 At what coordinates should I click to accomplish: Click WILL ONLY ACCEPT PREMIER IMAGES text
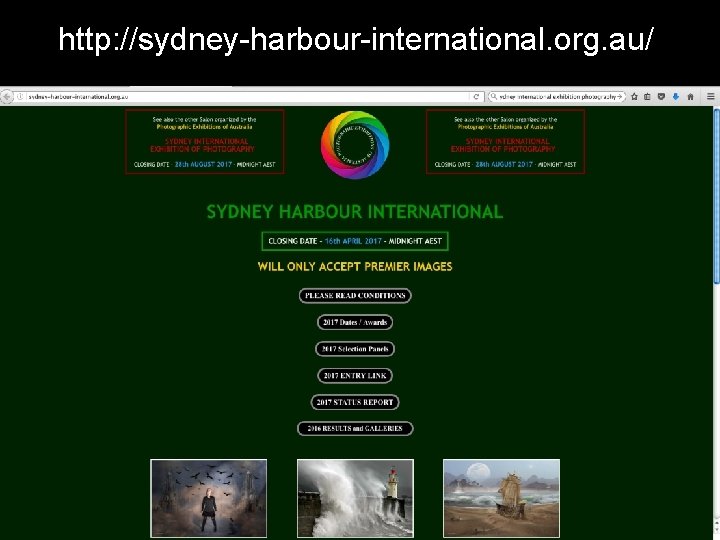point(355,267)
